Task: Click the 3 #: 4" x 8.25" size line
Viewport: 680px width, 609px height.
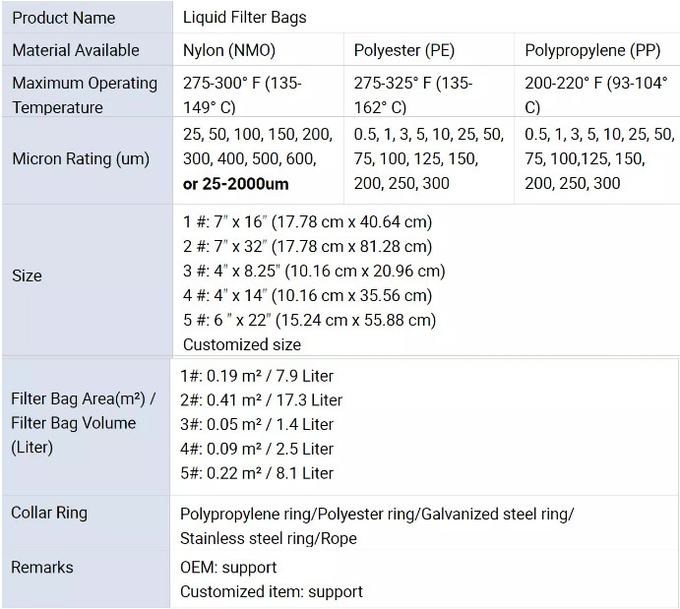Action: (314, 271)
